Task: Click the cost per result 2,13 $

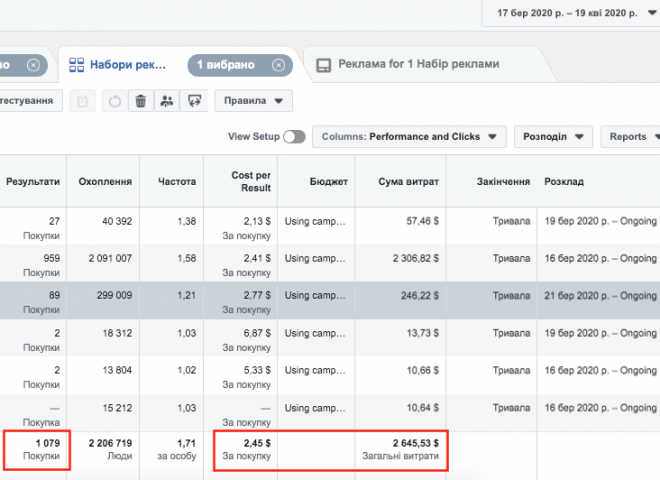Action: tap(257, 221)
